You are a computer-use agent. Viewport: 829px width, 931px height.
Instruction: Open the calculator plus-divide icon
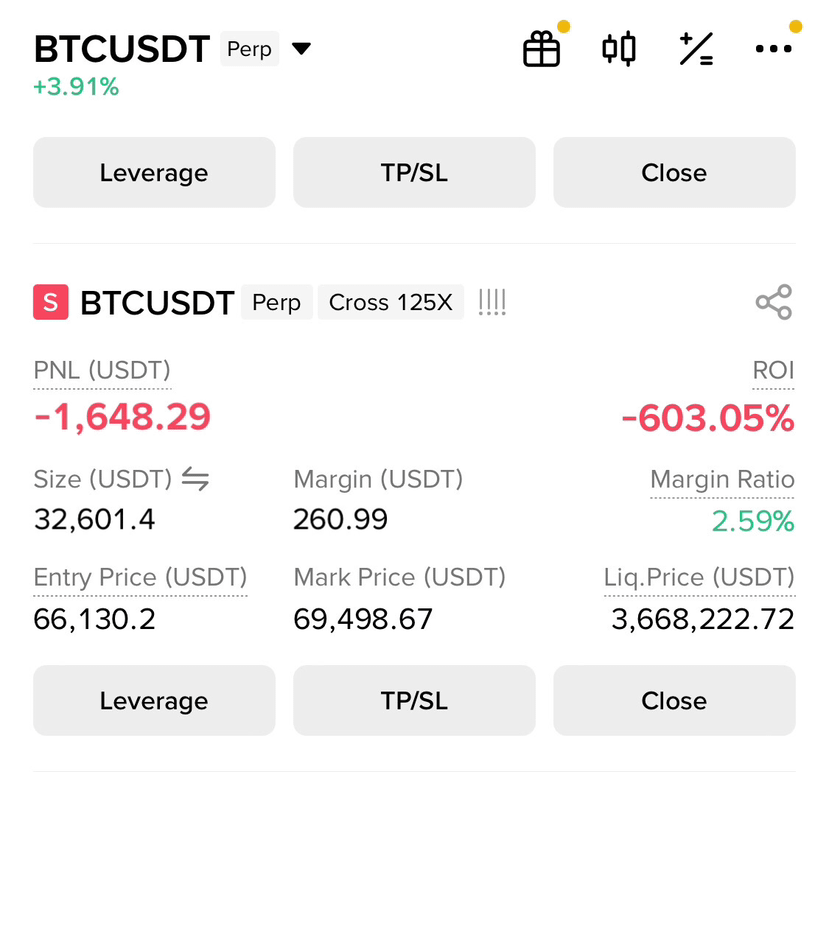[x=696, y=49]
